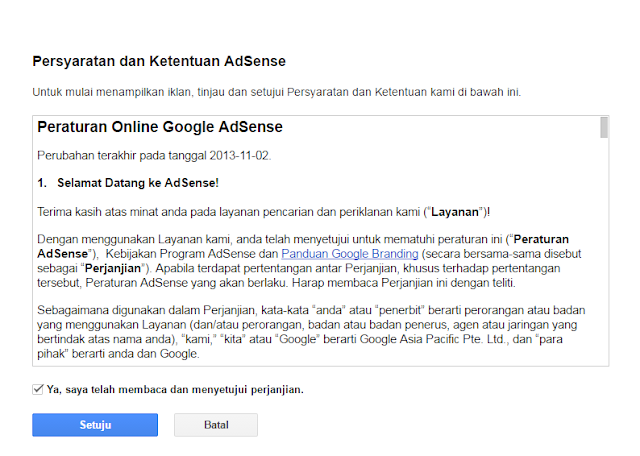Open the Panduan Google Branding link

click(350, 254)
